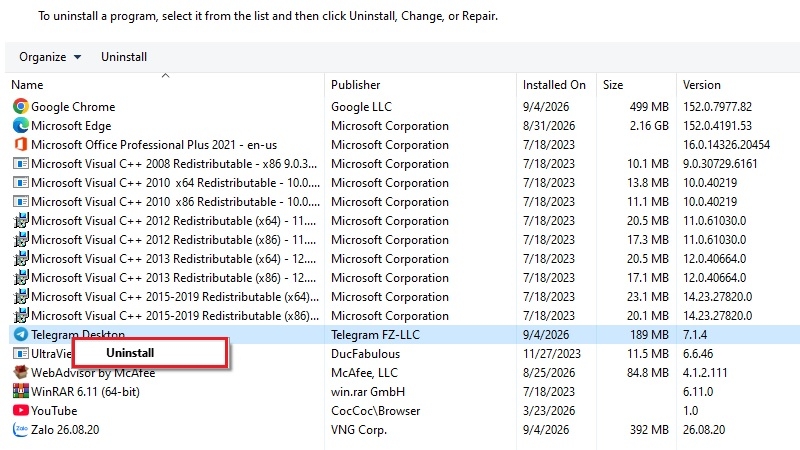Screen dimensions: 800x450
Task: Click the Telegram FZ-LLC publisher cell
Action: click(x=375, y=335)
